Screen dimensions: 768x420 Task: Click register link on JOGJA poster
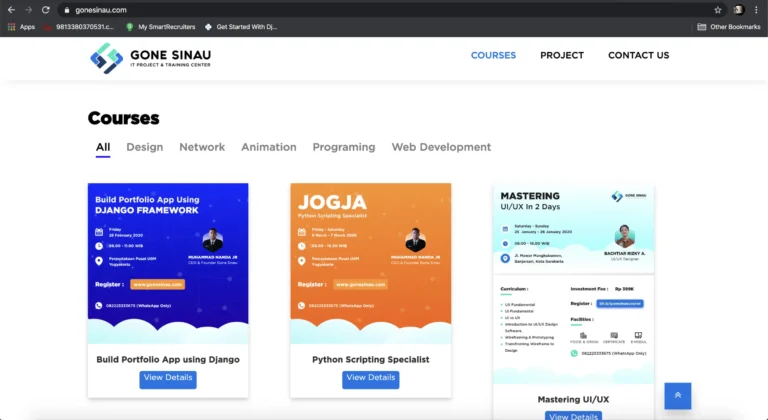[360, 284]
